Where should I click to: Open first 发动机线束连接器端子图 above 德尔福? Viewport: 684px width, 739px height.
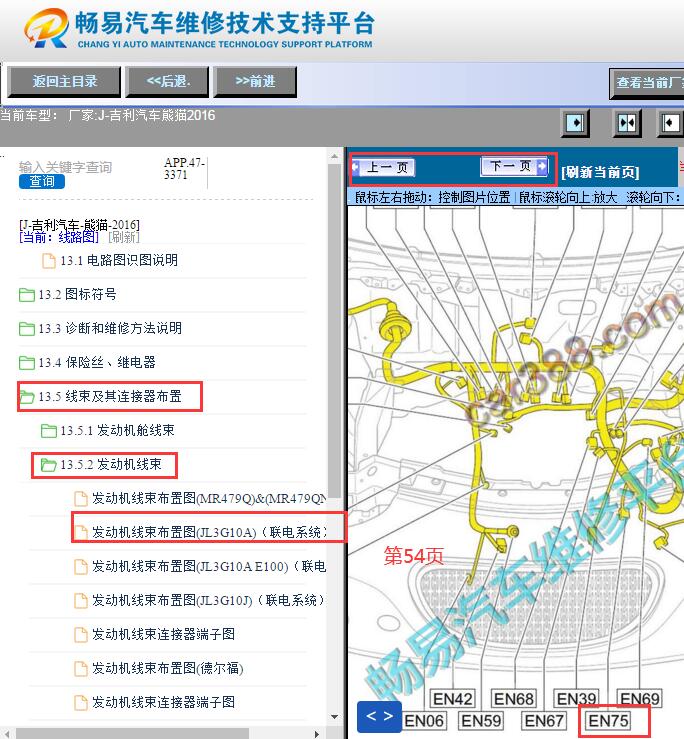click(163, 634)
